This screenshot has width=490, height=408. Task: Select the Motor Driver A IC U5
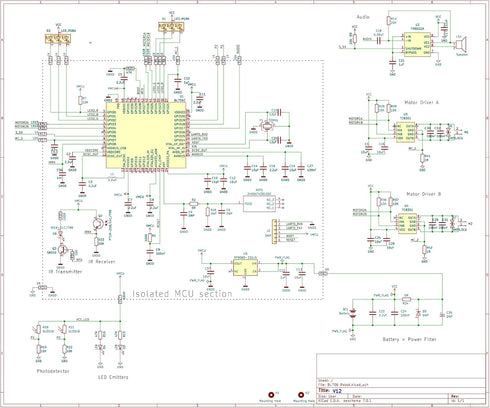[x=405, y=132]
